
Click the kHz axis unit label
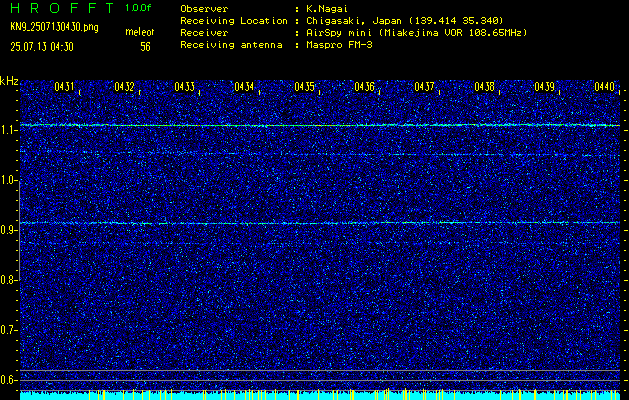(x=10, y=81)
